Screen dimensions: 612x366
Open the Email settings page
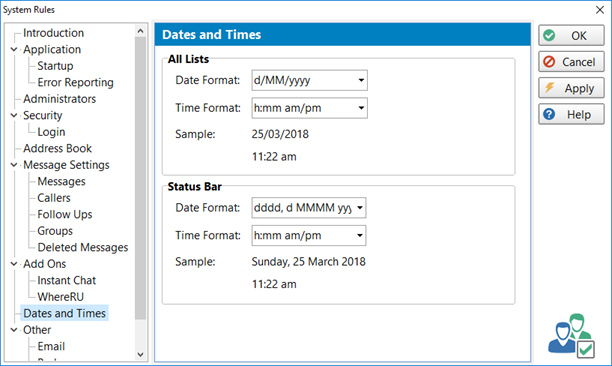point(51,346)
